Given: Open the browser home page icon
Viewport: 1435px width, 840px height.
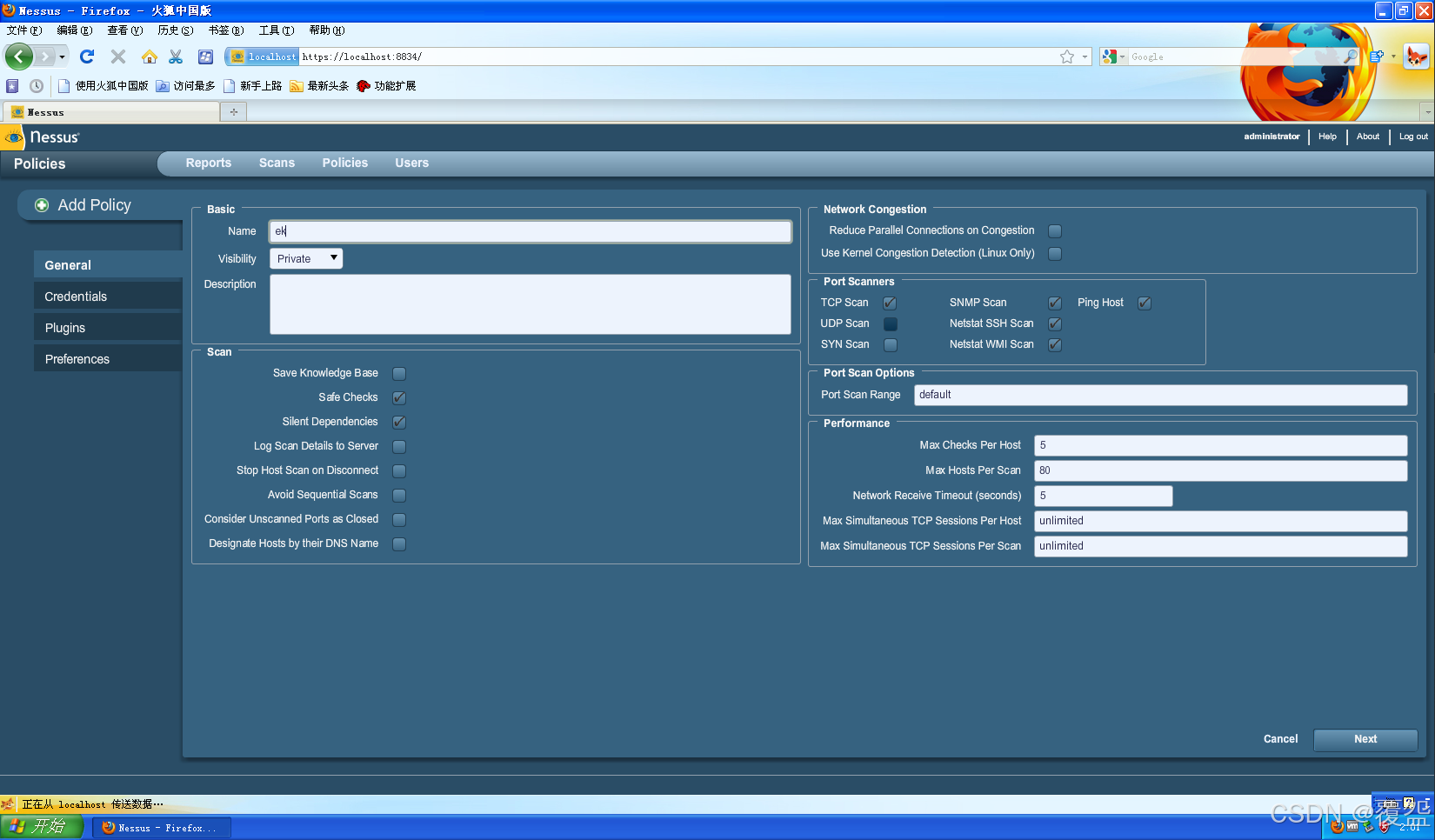Looking at the screenshot, I should click(150, 57).
